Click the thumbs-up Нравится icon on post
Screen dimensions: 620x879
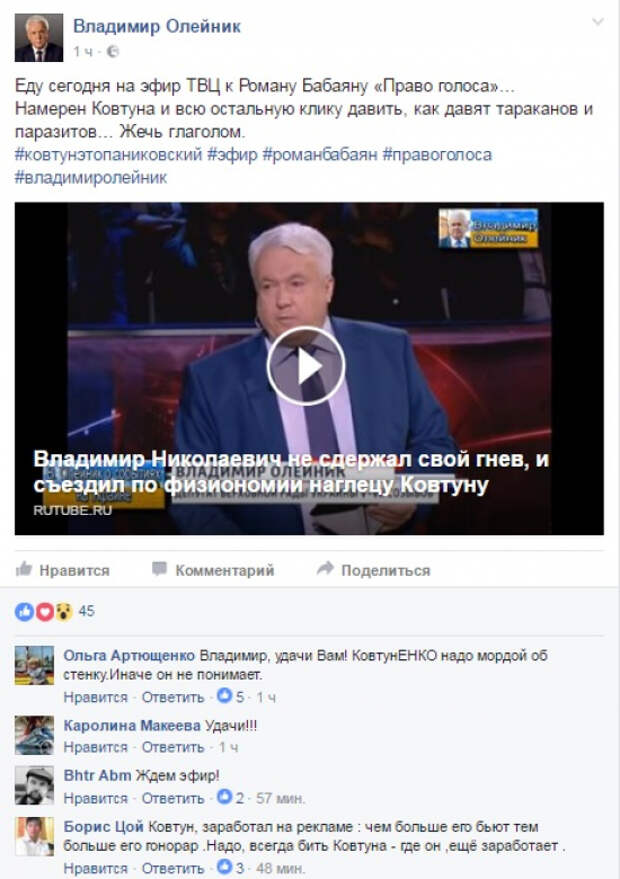point(24,569)
